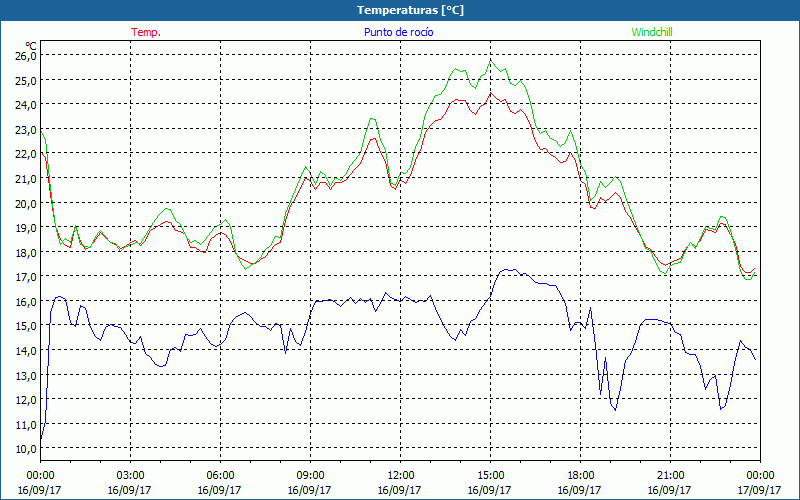The image size is (800, 500).
Task: Click the 14,0 y-axis value
Action: [26, 351]
